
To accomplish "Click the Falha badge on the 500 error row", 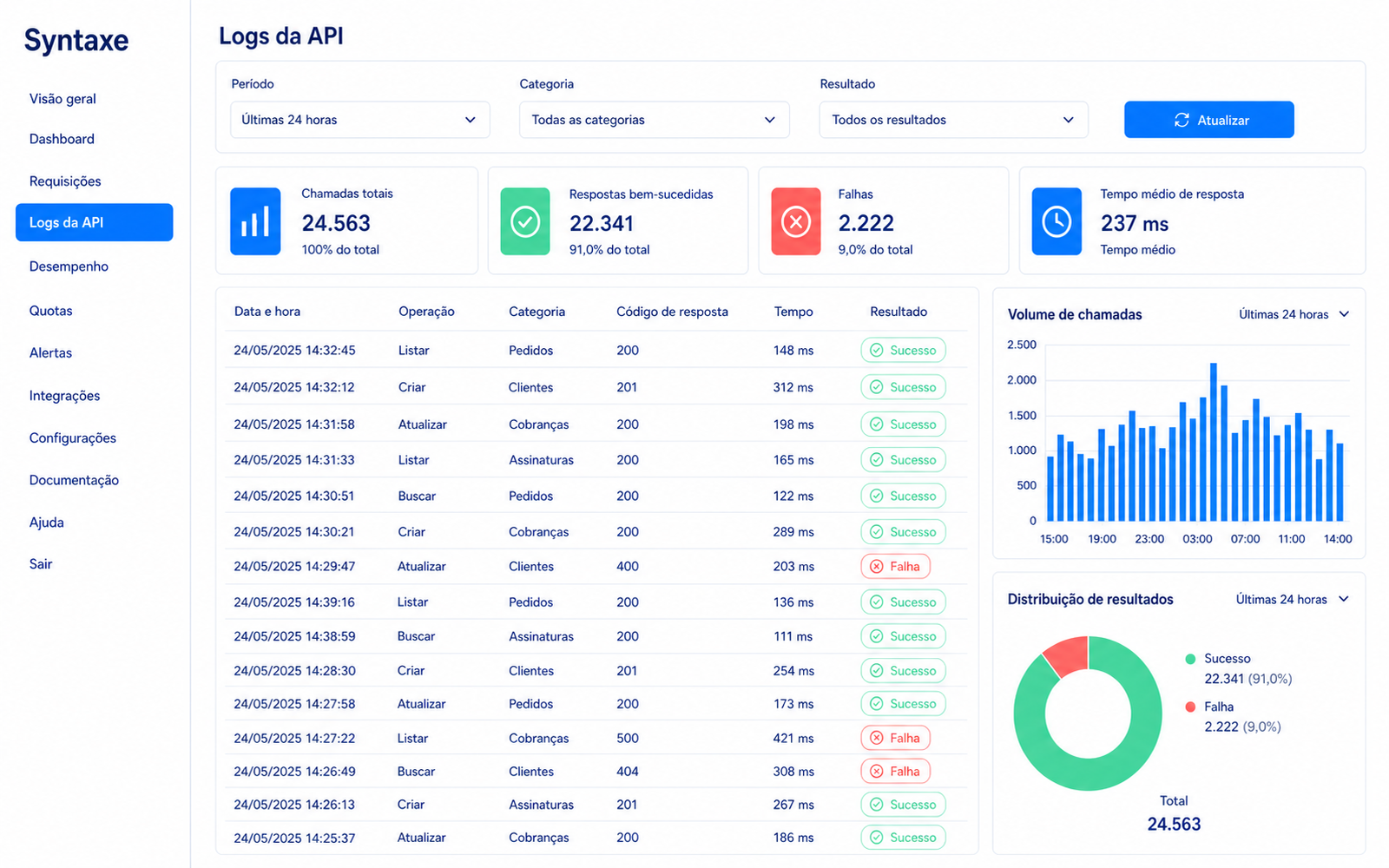I will [x=895, y=738].
